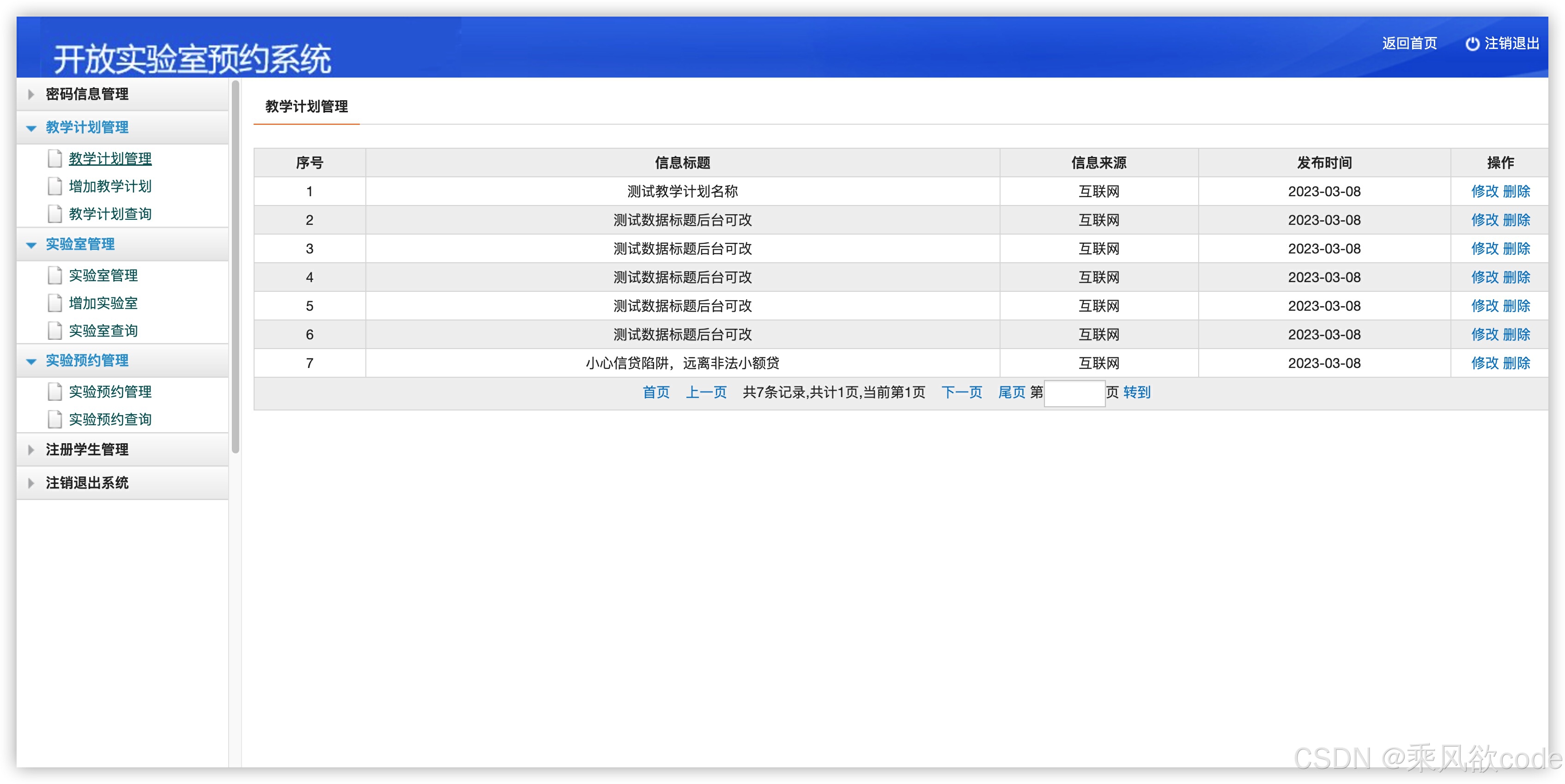Click 删除 for row 7 小心信贷陷阱
This screenshot has width=1565, height=784.
click(1516, 363)
